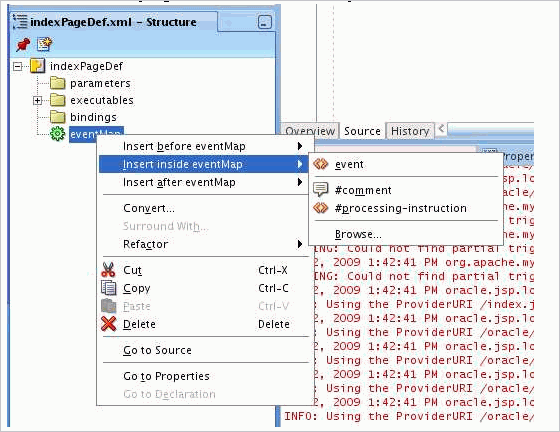This screenshot has height=432, width=560.
Task: Select the highlighted eventMap tree label
Action: pyautogui.click(x=96, y=134)
